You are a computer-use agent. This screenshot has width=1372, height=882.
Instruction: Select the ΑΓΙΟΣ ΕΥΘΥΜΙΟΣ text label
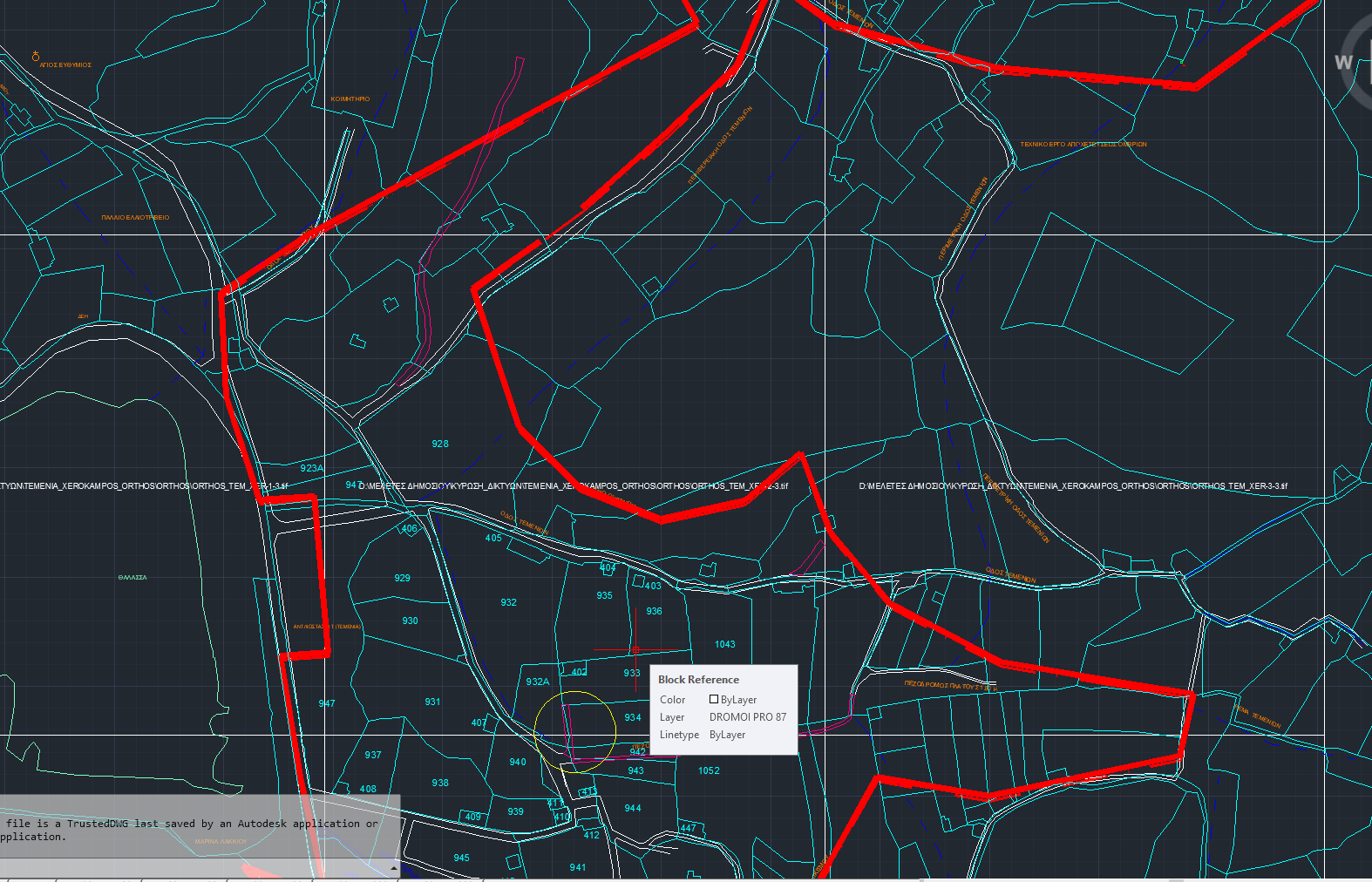tap(65, 65)
